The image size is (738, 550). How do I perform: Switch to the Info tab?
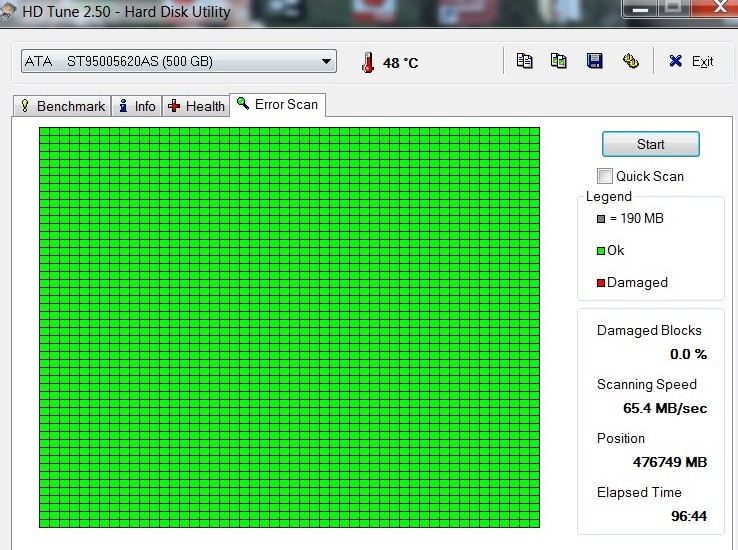pyautogui.click(x=136, y=106)
